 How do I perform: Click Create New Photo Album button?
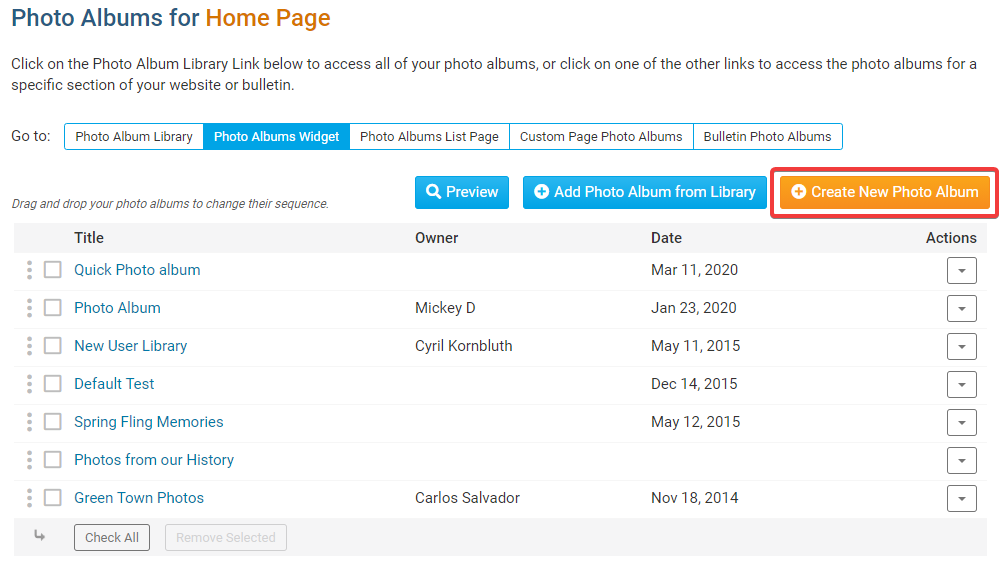pyautogui.click(x=885, y=192)
